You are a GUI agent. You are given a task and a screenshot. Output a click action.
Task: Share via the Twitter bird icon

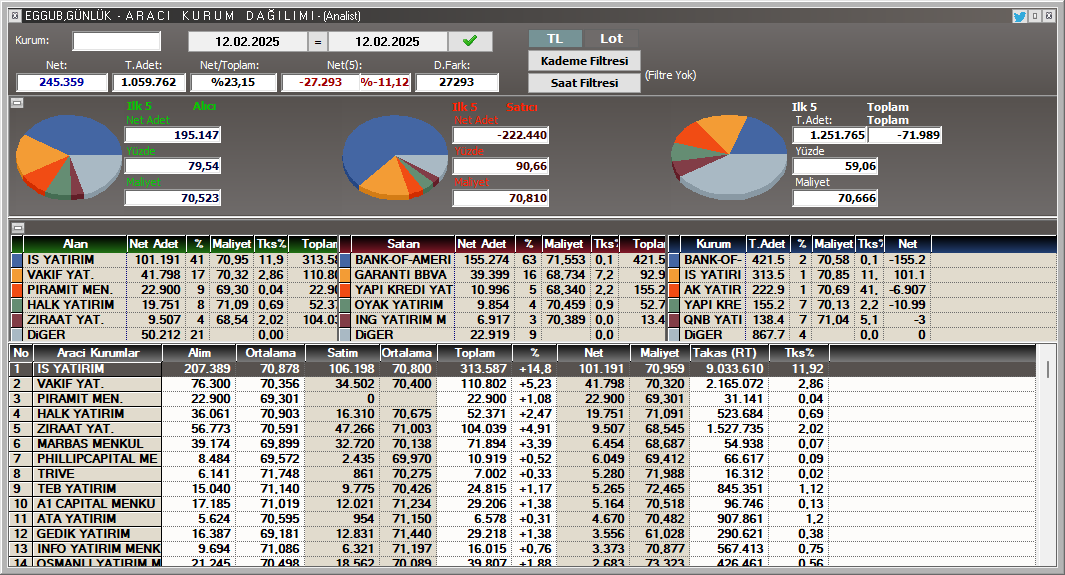pyautogui.click(x=1019, y=16)
